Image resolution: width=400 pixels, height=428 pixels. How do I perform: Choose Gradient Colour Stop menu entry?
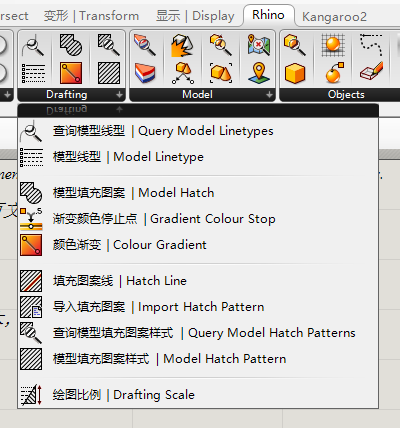pos(198,219)
